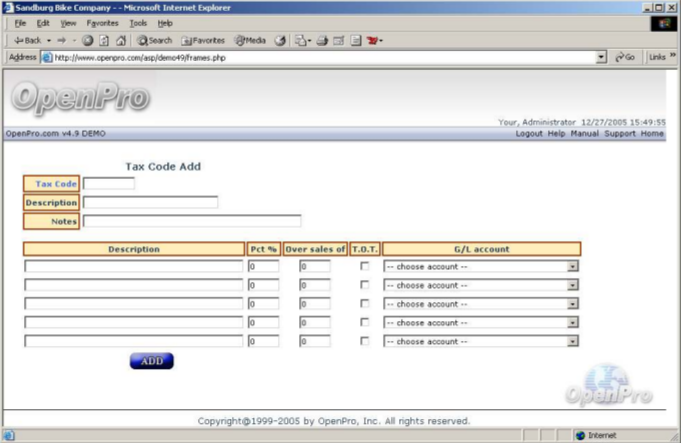Expand the first G/L account dropdown
This screenshot has height=443, width=681.
[x=573, y=267]
